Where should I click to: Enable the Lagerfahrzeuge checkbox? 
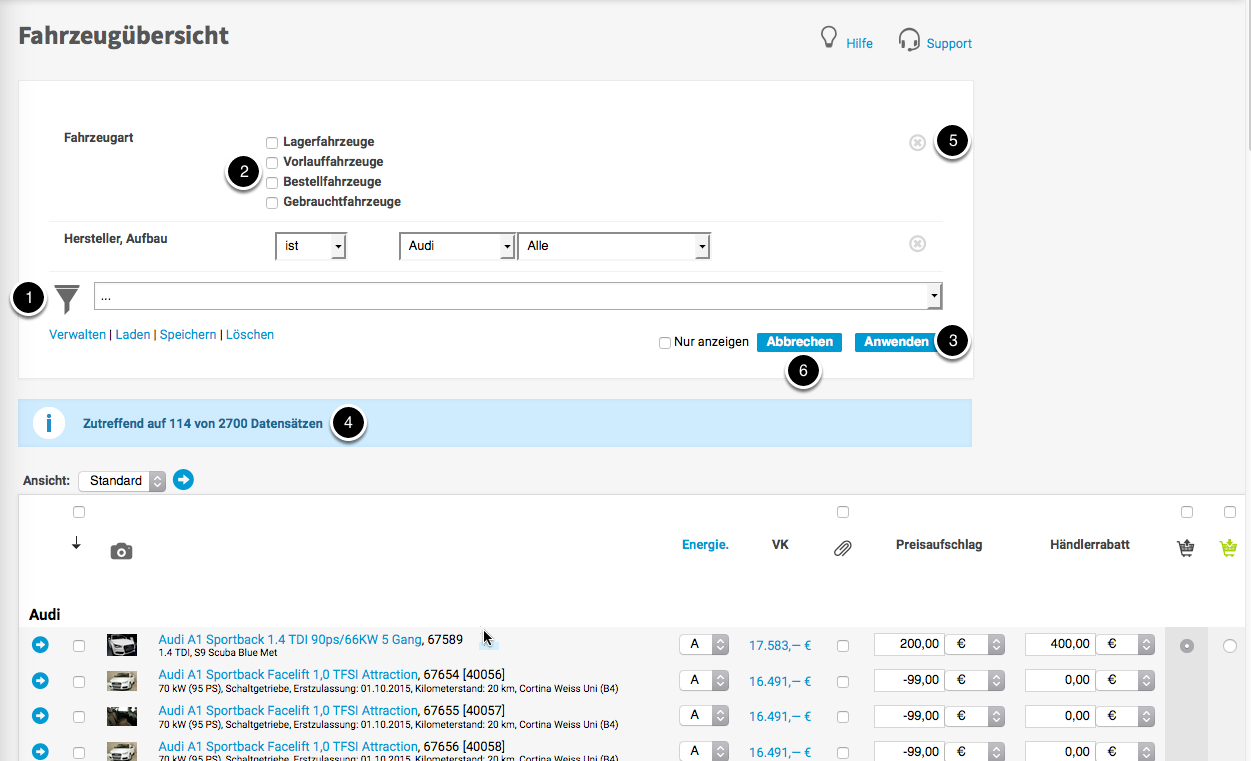pos(272,142)
